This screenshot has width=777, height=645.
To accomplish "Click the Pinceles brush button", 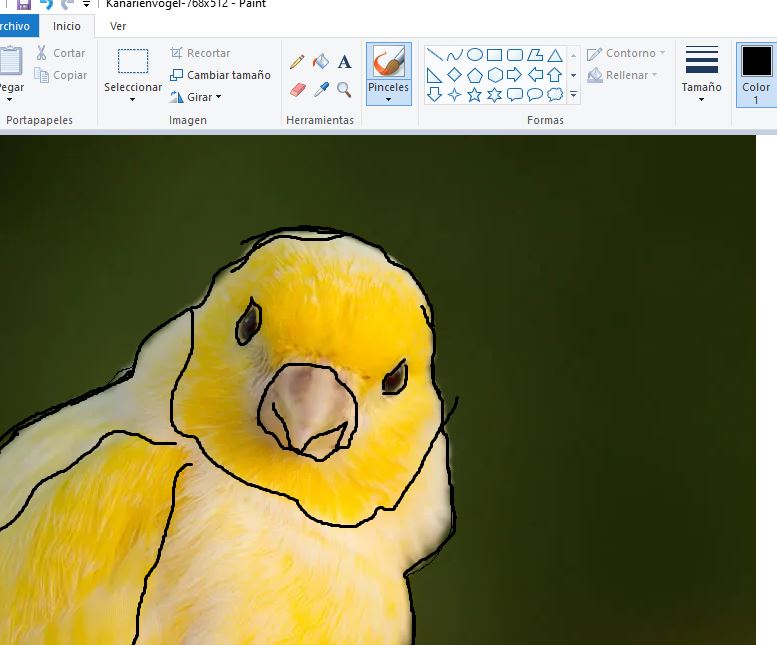I will [388, 72].
